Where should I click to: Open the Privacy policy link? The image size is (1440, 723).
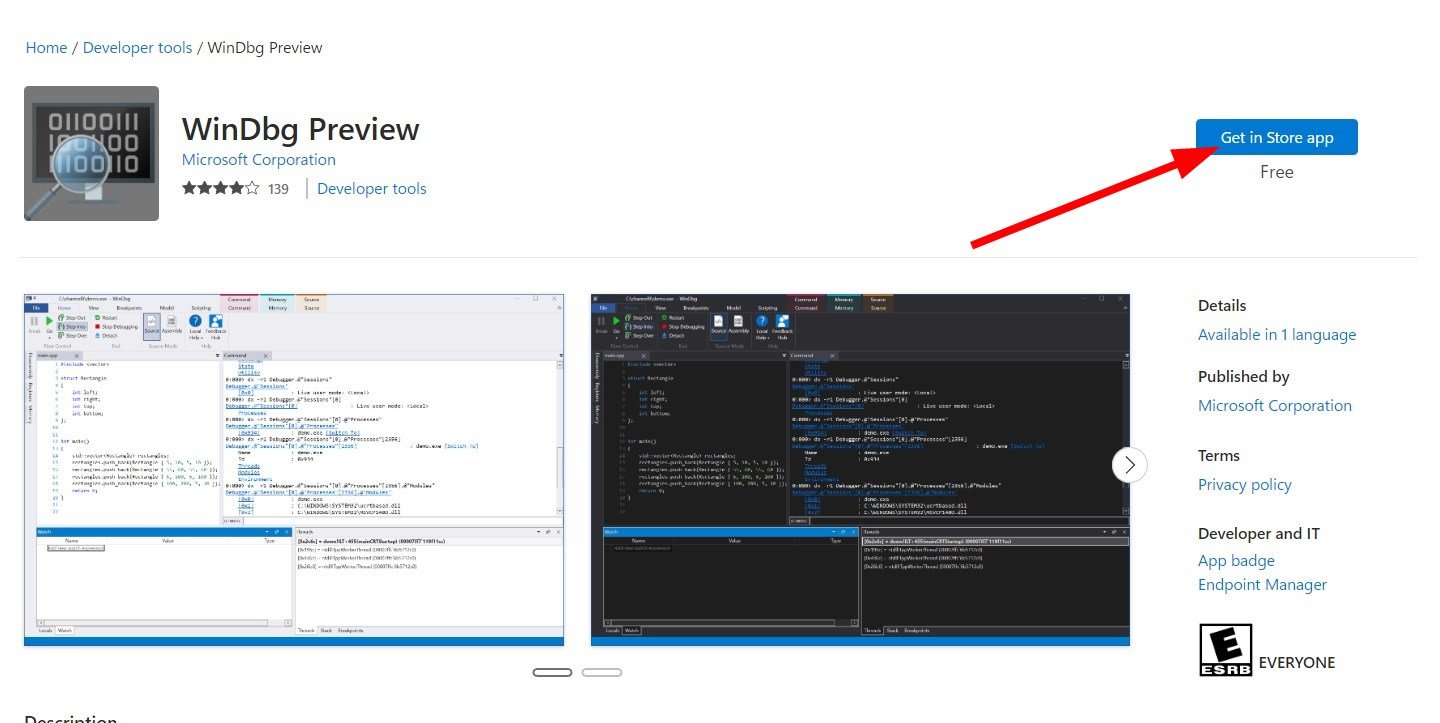tap(1245, 485)
